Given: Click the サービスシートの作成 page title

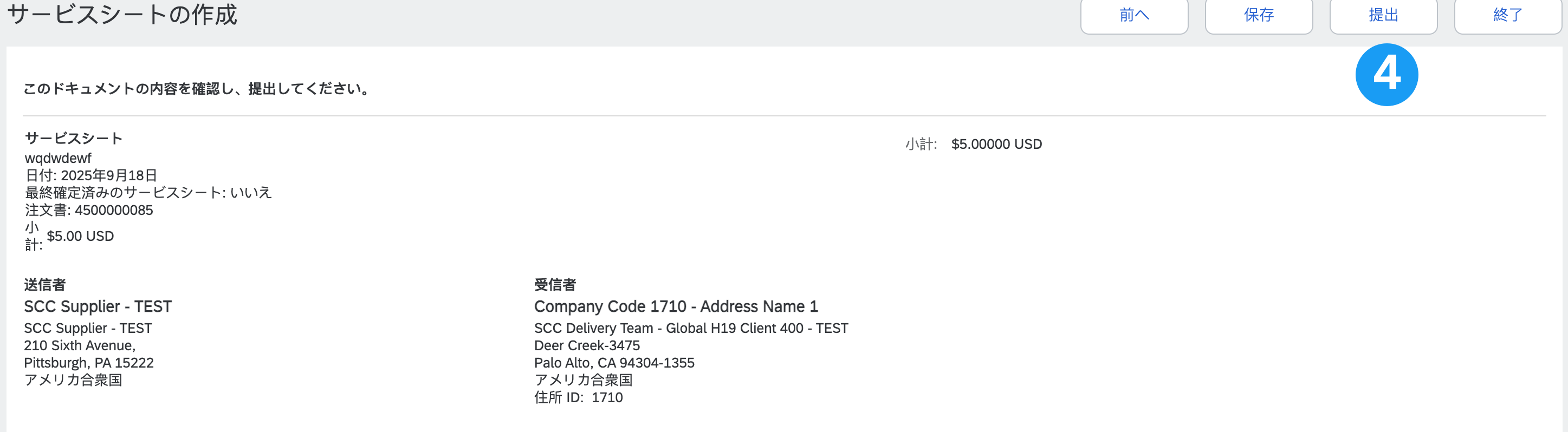Looking at the screenshot, I should click(122, 14).
